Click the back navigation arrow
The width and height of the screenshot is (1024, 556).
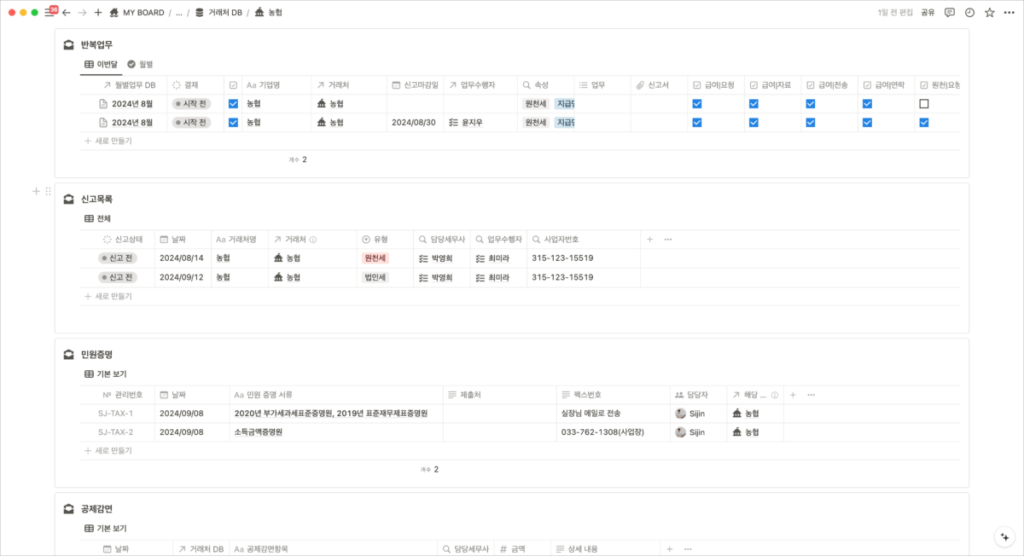pyautogui.click(x=66, y=12)
